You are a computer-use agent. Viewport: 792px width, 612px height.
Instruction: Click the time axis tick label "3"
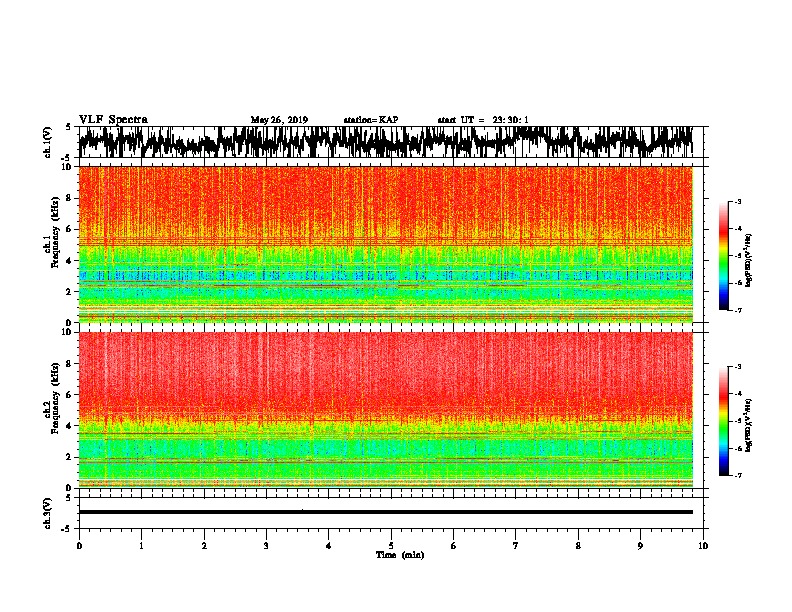coord(266,546)
